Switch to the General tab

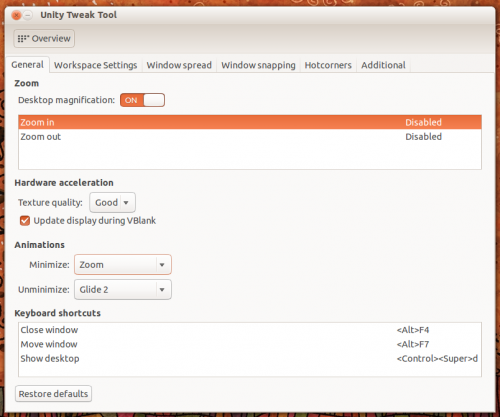[27, 65]
